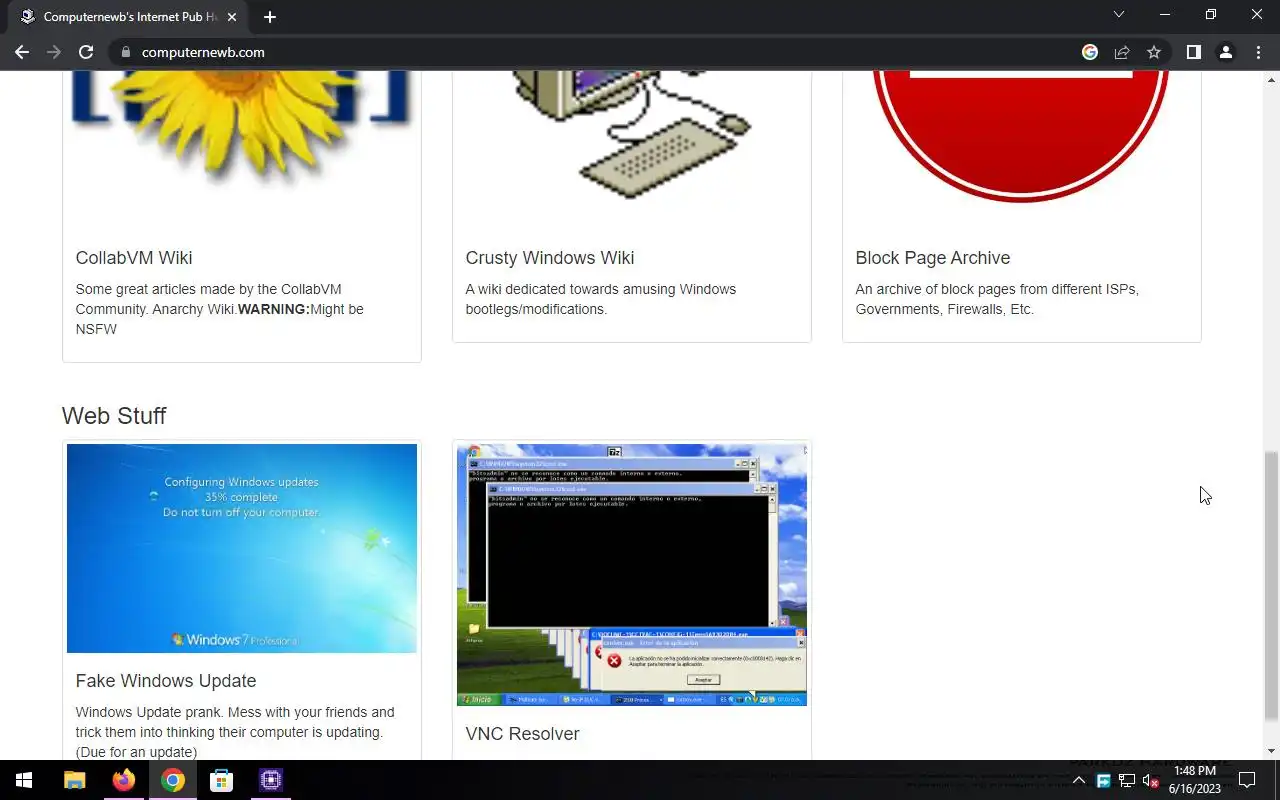Click the scrollbar down arrow
The height and width of the screenshot is (800, 1280).
pyautogui.click(x=1271, y=752)
